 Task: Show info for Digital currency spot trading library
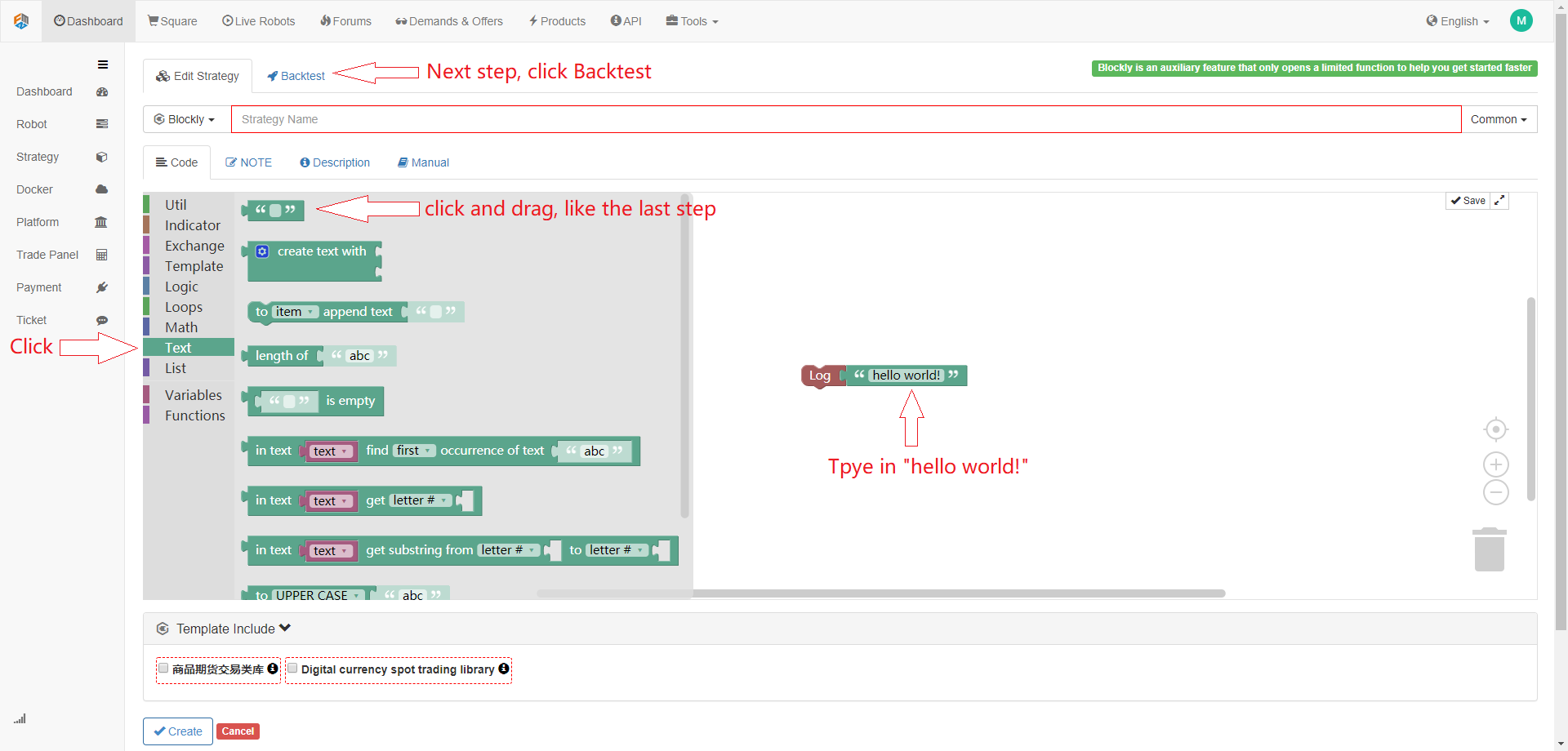[504, 669]
